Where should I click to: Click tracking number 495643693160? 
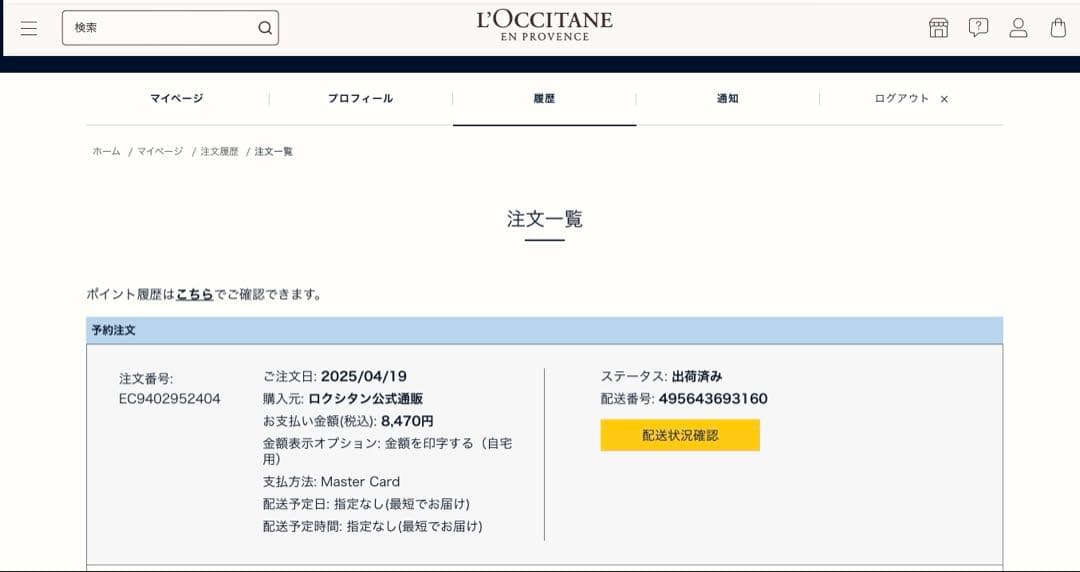click(x=713, y=399)
